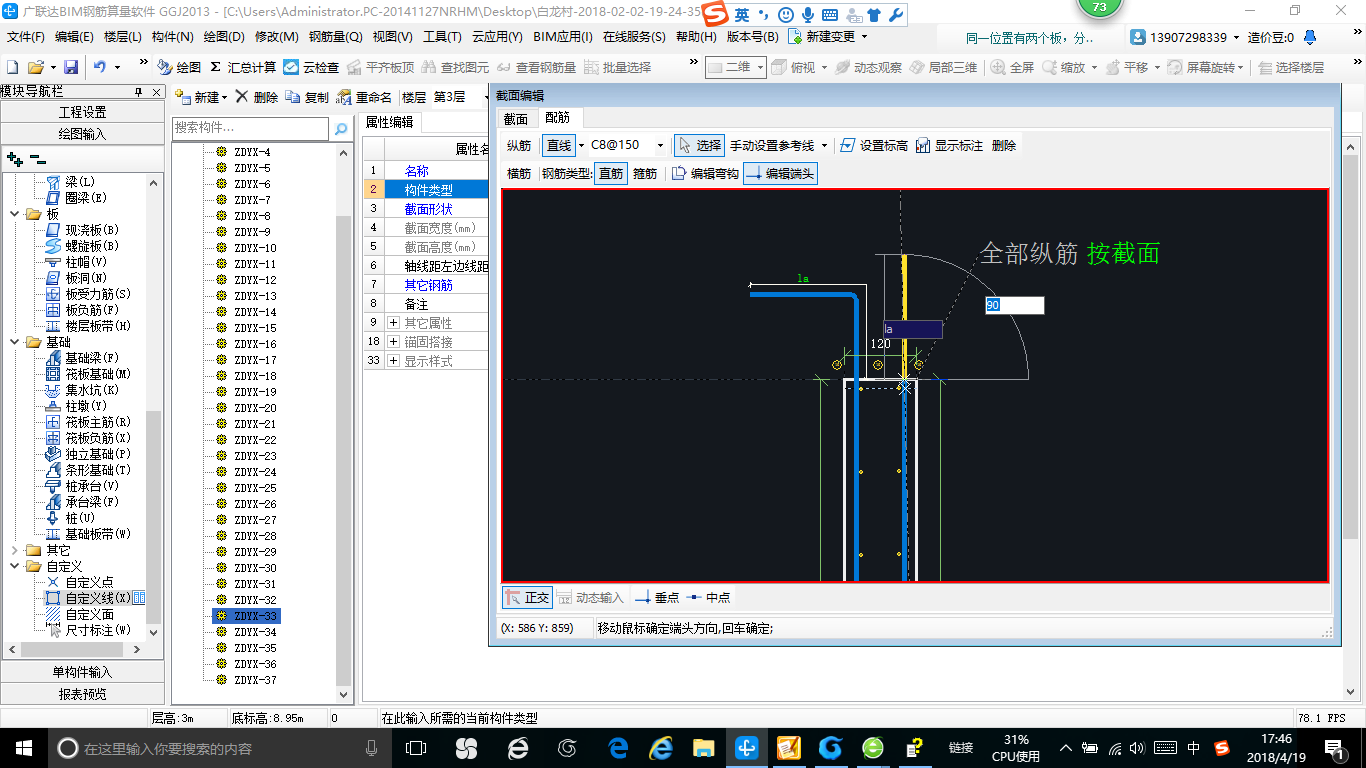Switch to 横筋 transverse rebar mode

pyautogui.click(x=519, y=173)
